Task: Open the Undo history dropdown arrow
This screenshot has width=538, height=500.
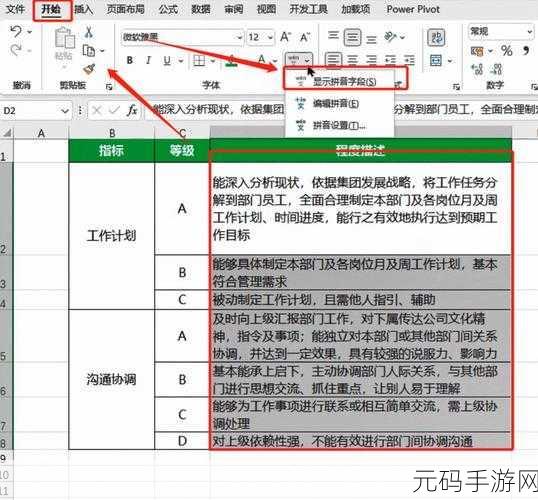Action: 30,32
